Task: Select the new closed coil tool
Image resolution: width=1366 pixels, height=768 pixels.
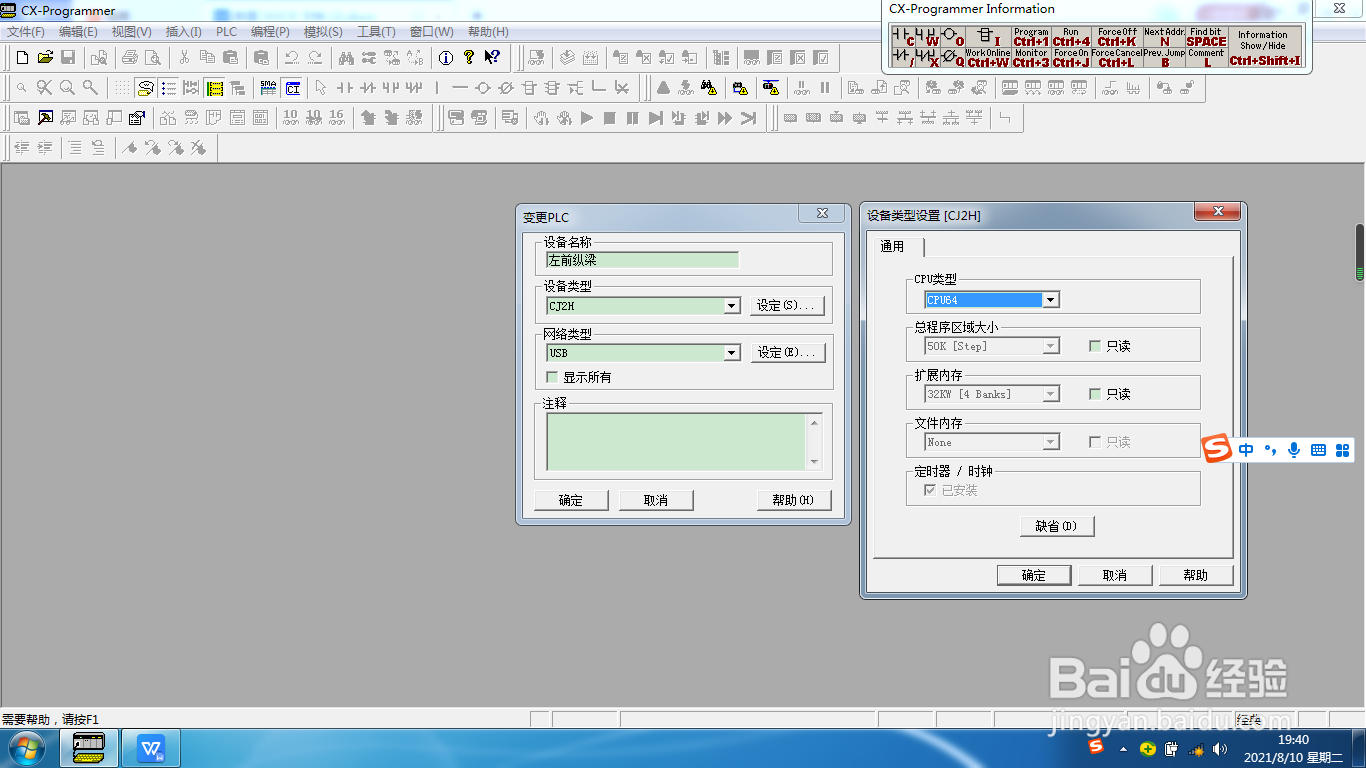Action: (506, 88)
